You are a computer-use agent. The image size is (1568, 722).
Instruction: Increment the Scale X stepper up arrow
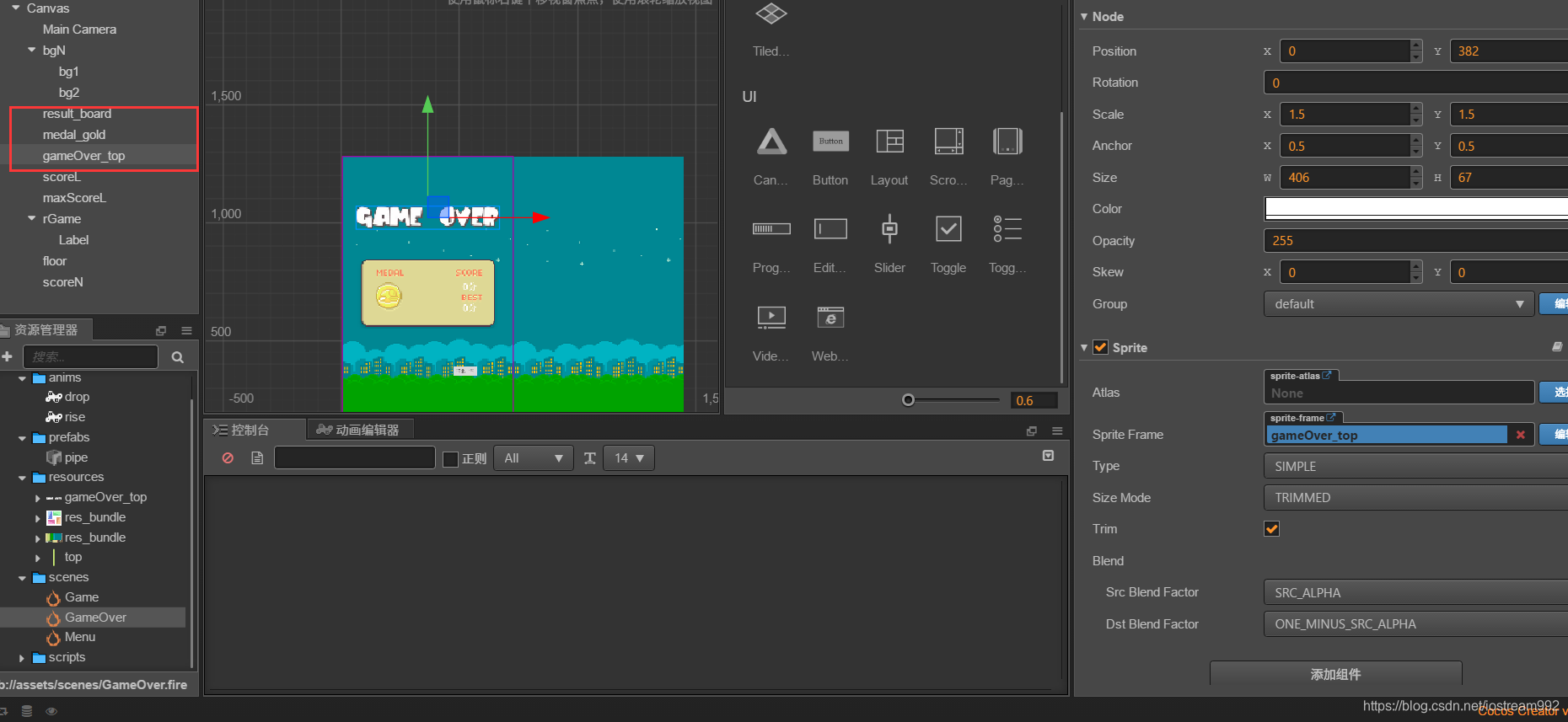[1416, 109]
